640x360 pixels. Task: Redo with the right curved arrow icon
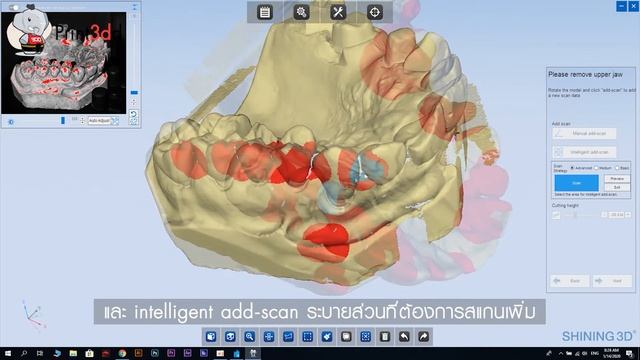pos(424,337)
